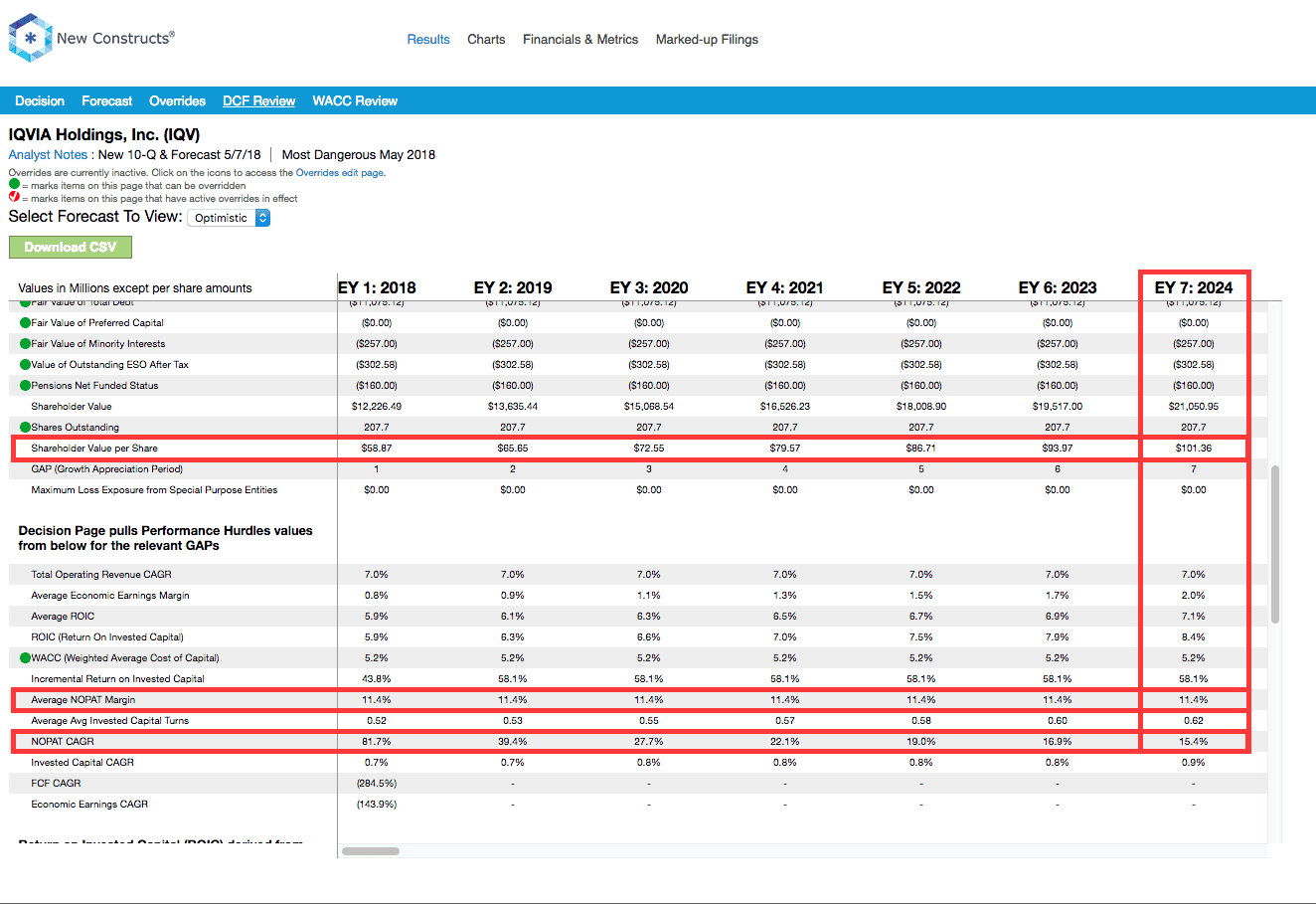Open the Analyst Notes link
1316x904 pixels.
pos(48,154)
